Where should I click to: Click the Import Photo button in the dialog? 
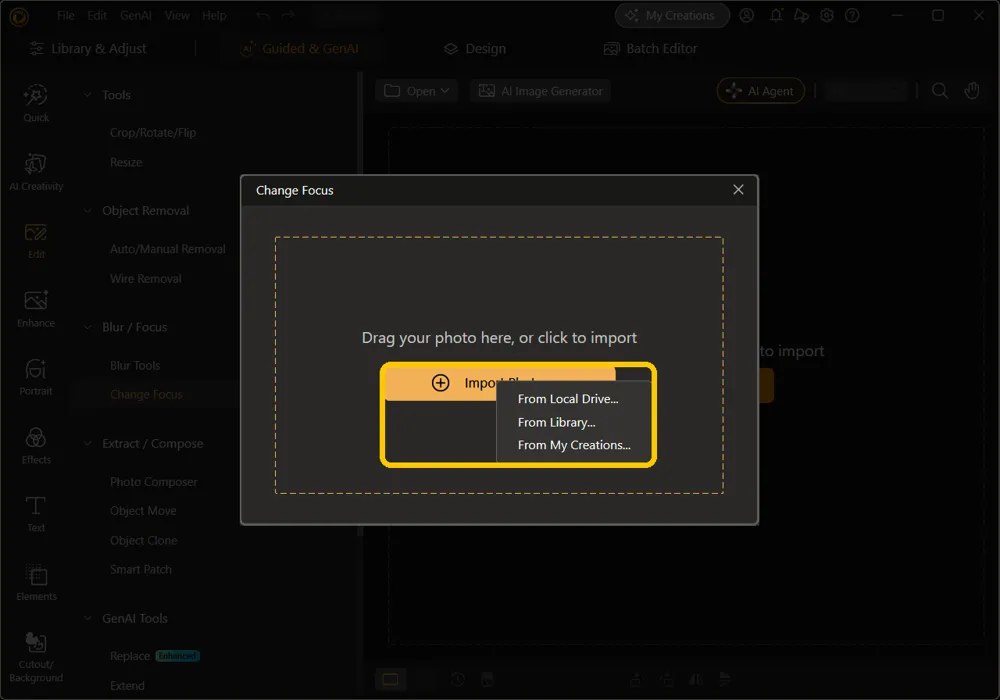(500, 383)
